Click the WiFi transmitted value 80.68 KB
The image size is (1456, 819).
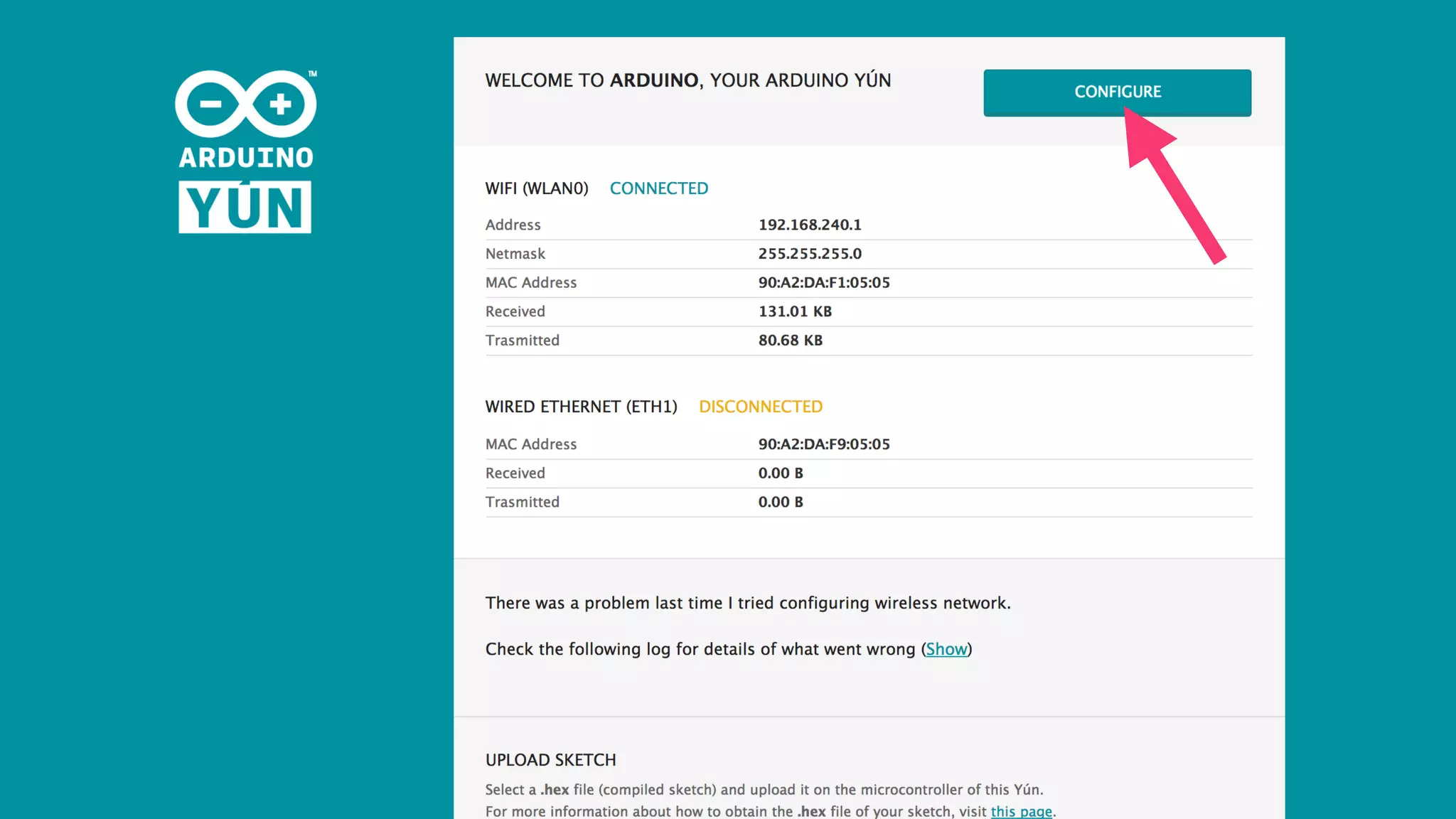coord(790,341)
